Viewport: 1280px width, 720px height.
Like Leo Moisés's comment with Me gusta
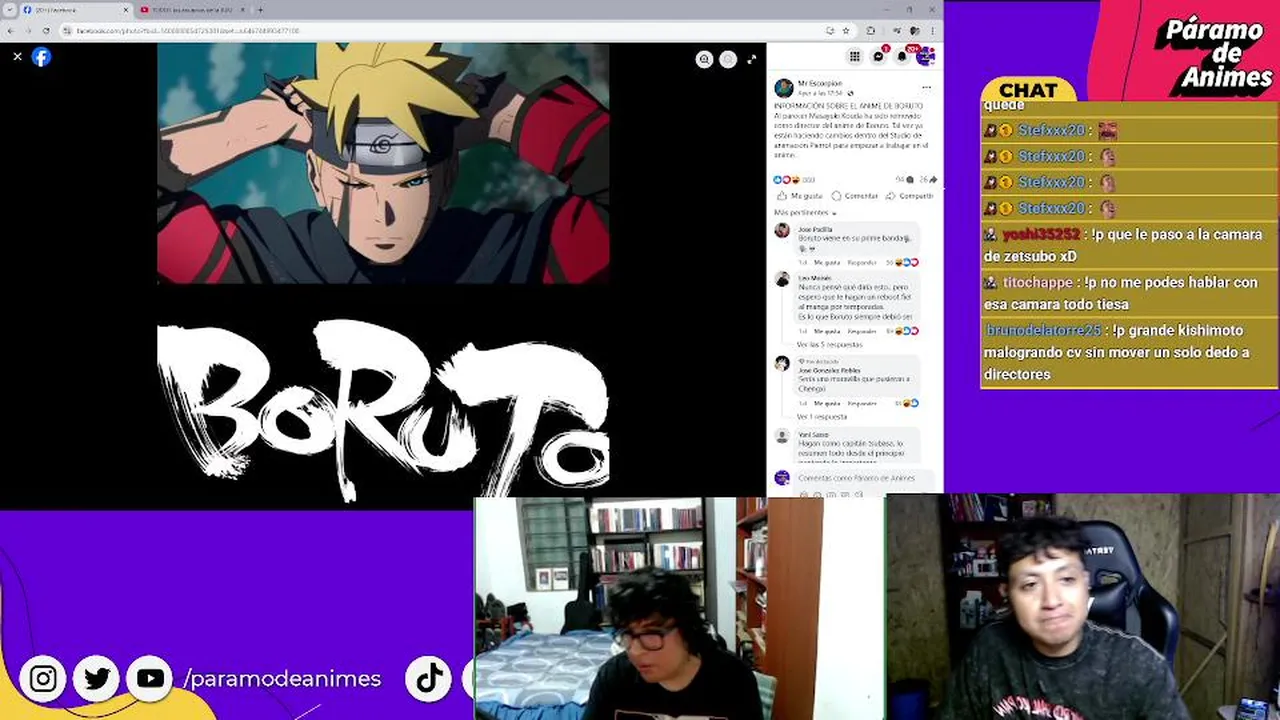[x=827, y=331]
